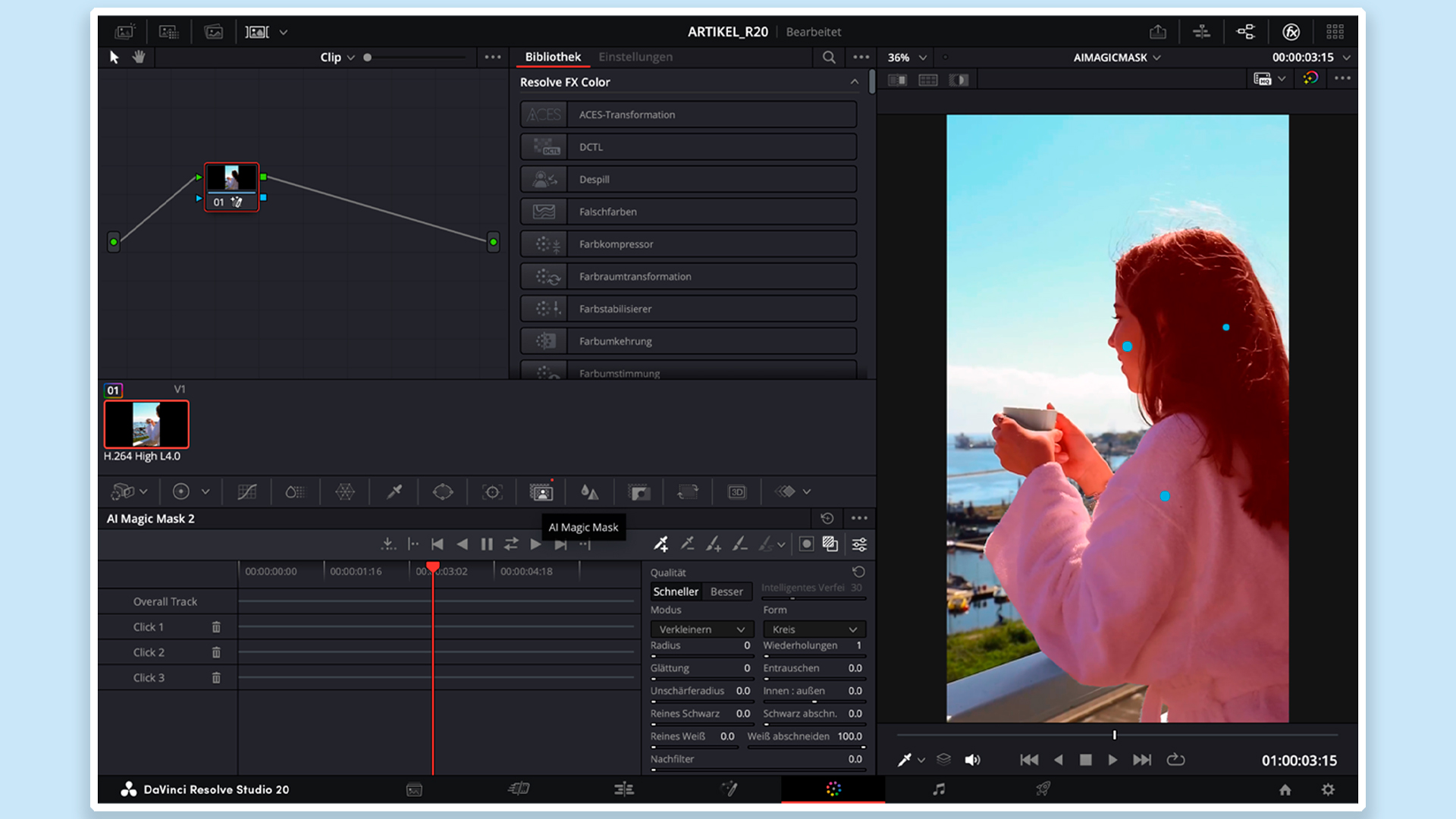Open the 3D stereoscopic palette
The image size is (1456, 819).
click(x=737, y=492)
